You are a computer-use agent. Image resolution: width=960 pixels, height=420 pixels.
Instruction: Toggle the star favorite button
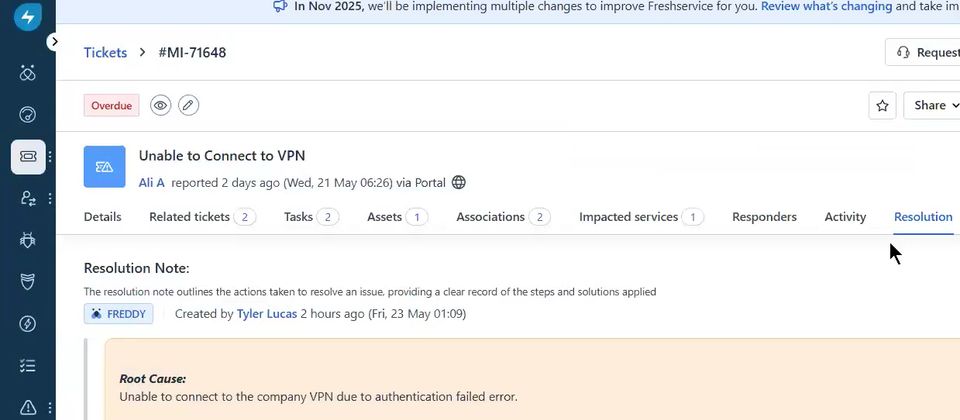(x=882, y=105)
